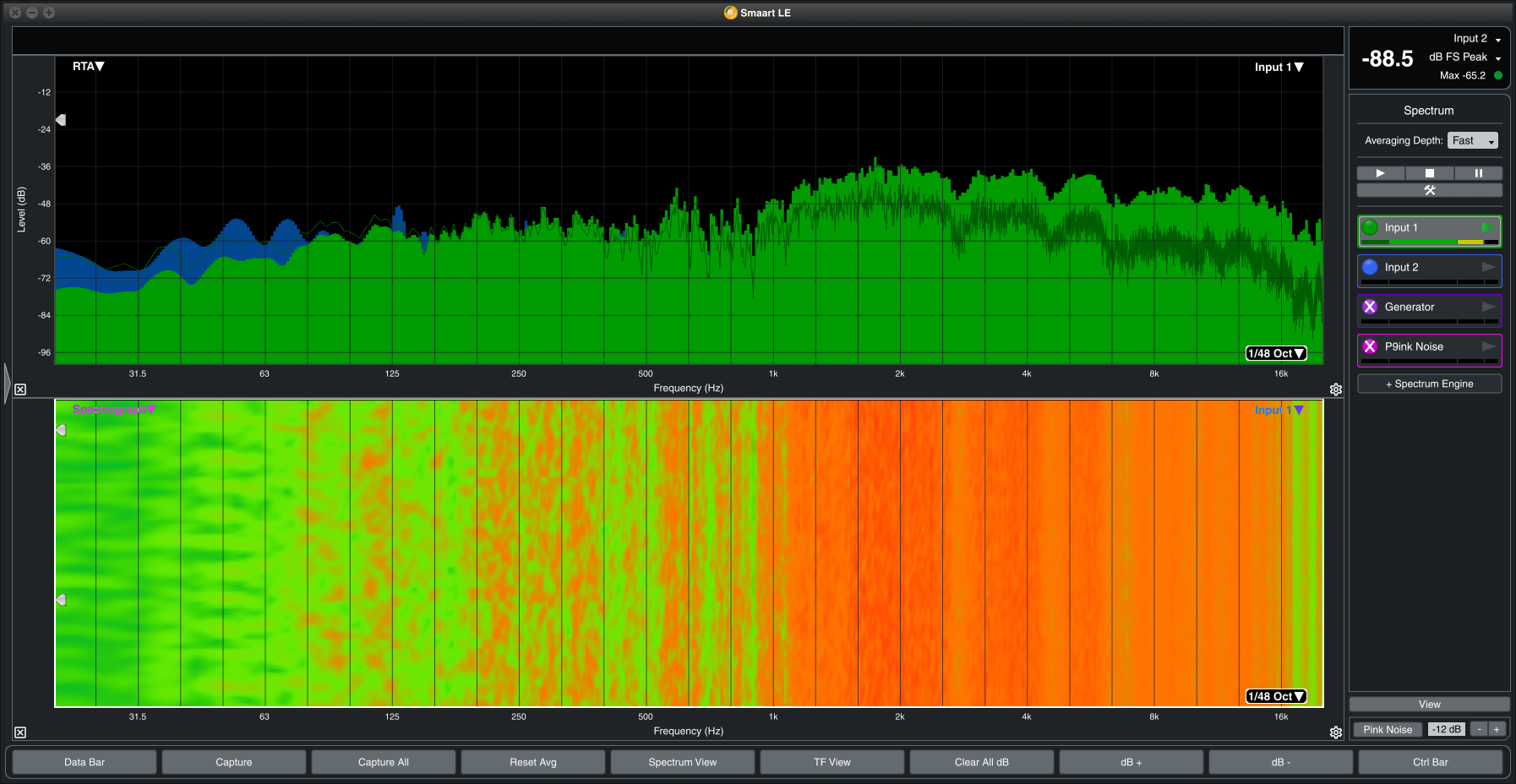Start all measurement engines with play button

point(1380,173)
